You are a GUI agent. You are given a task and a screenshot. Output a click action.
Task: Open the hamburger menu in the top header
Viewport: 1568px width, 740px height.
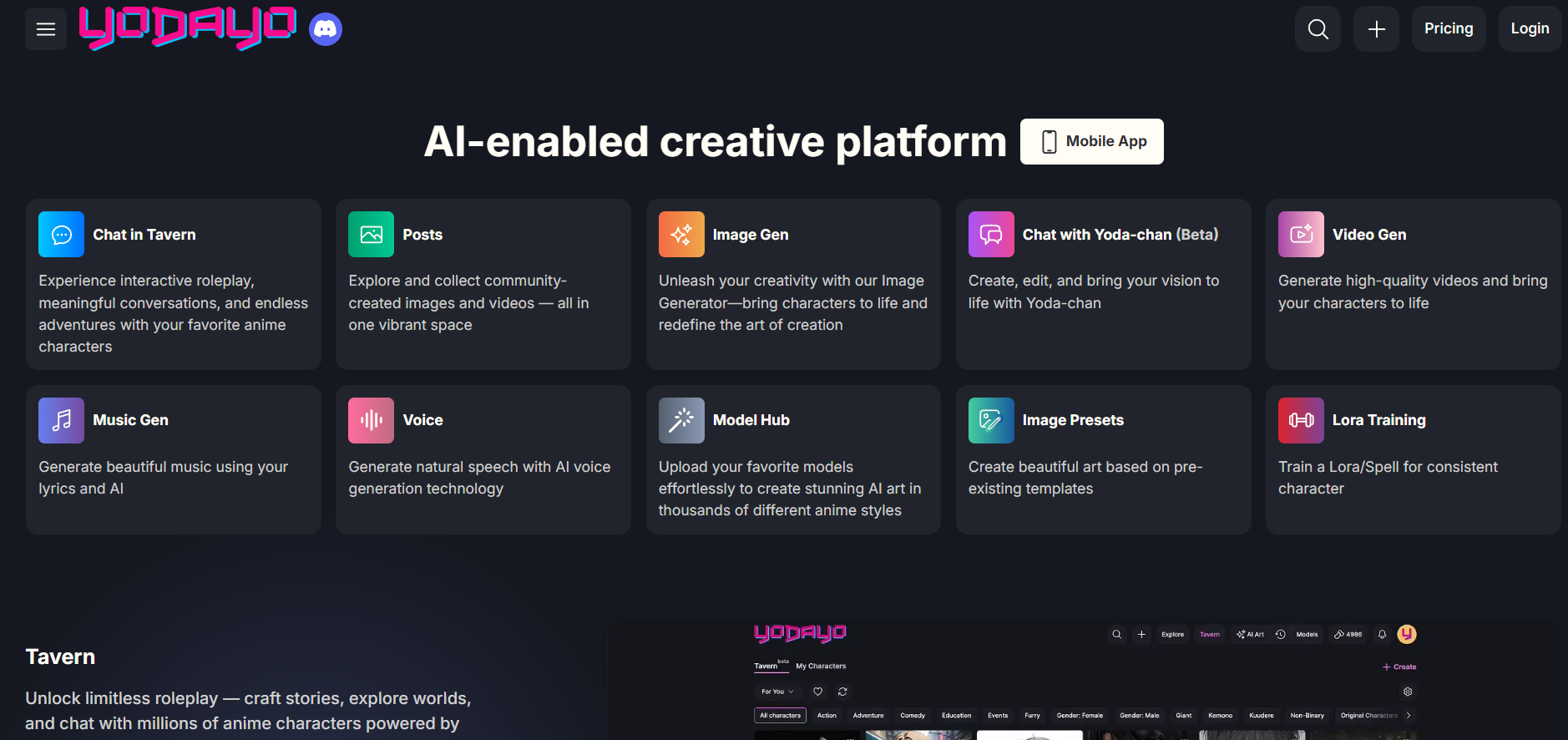coord(46,29)
